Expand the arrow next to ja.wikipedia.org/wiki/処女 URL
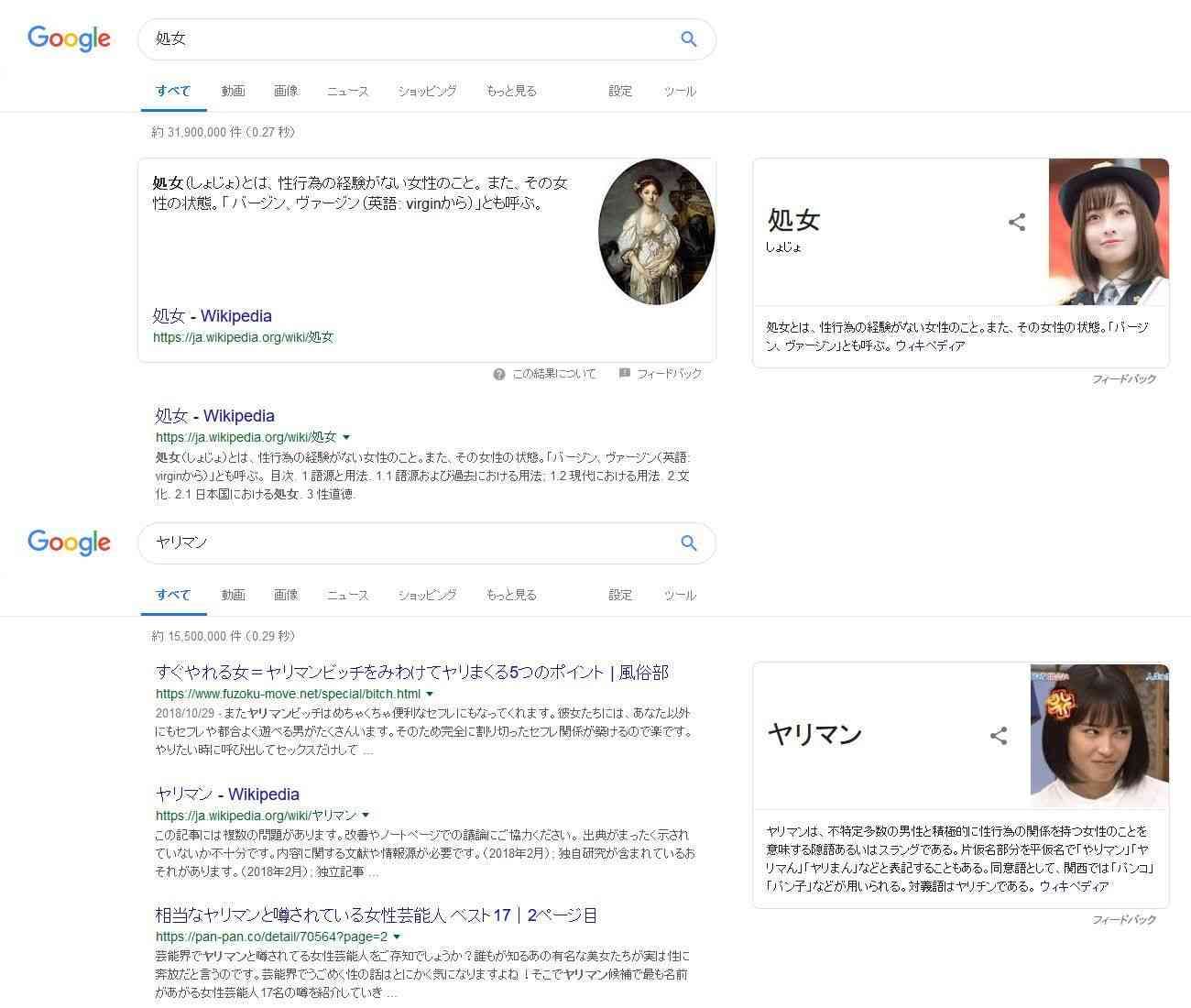This screenshot has height=1008, width=1191. coord(346,438)
